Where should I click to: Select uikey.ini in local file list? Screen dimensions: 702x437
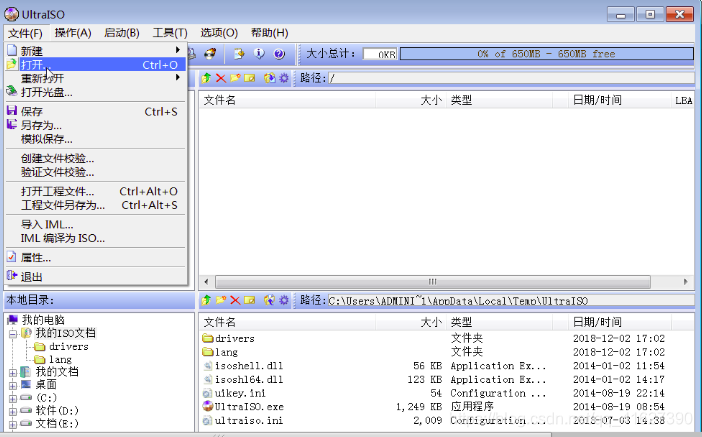pos(240,393)
